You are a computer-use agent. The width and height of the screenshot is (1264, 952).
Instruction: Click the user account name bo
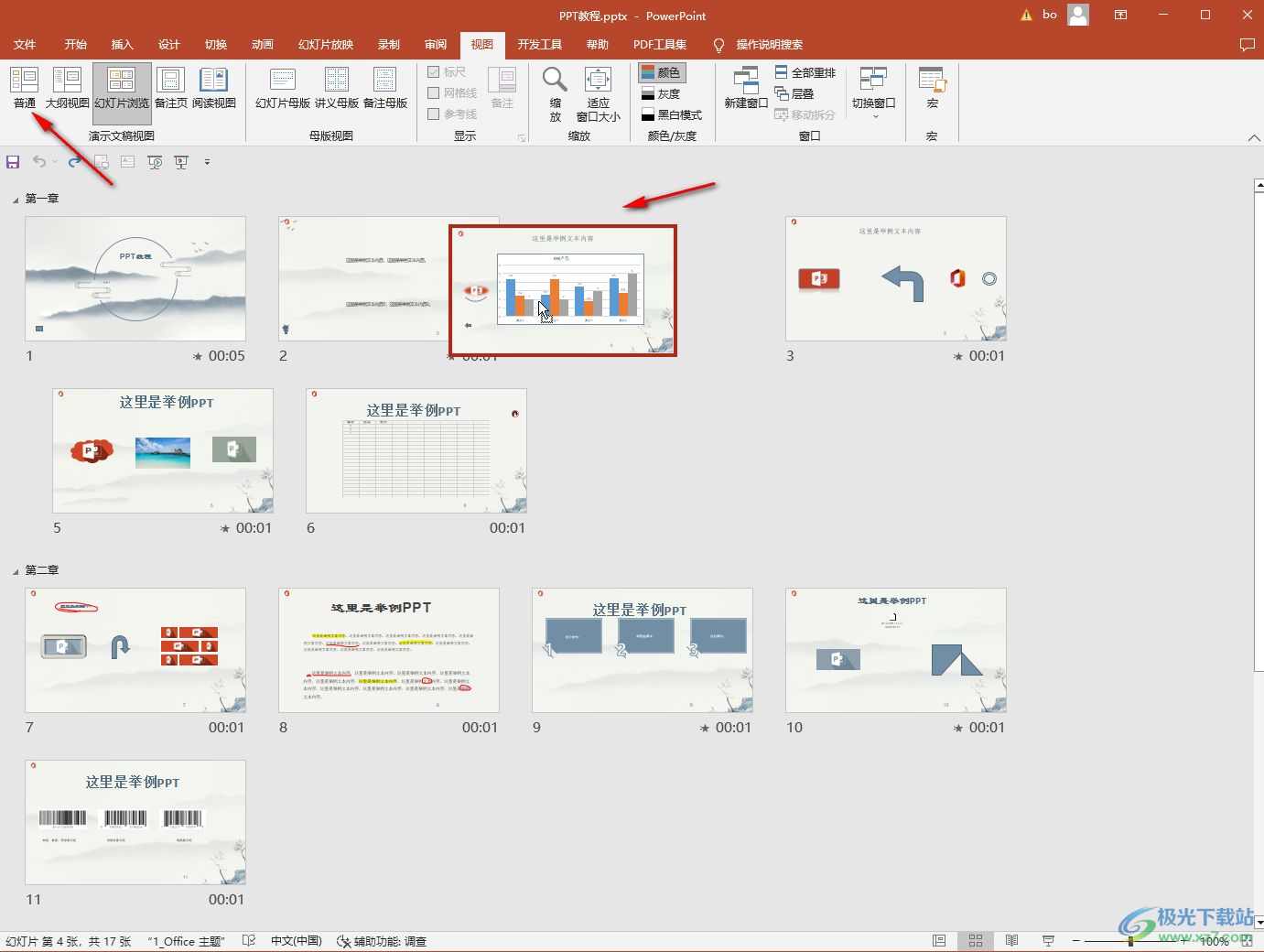pos(1050,15)
